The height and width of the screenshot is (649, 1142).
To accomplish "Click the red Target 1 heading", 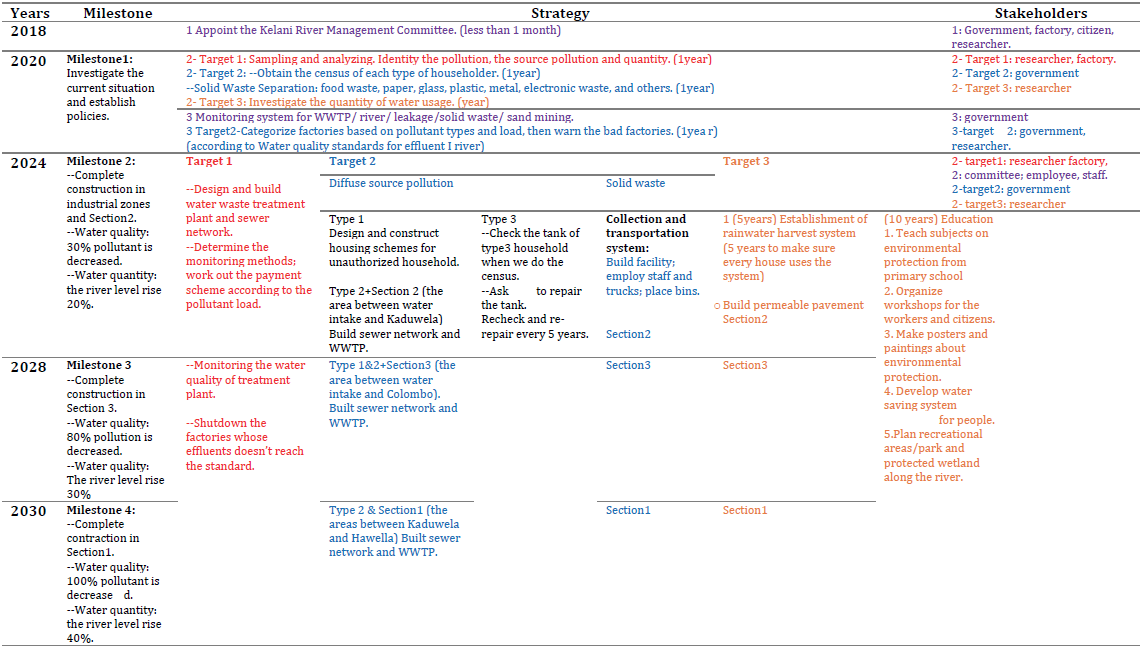I will 209,161.
